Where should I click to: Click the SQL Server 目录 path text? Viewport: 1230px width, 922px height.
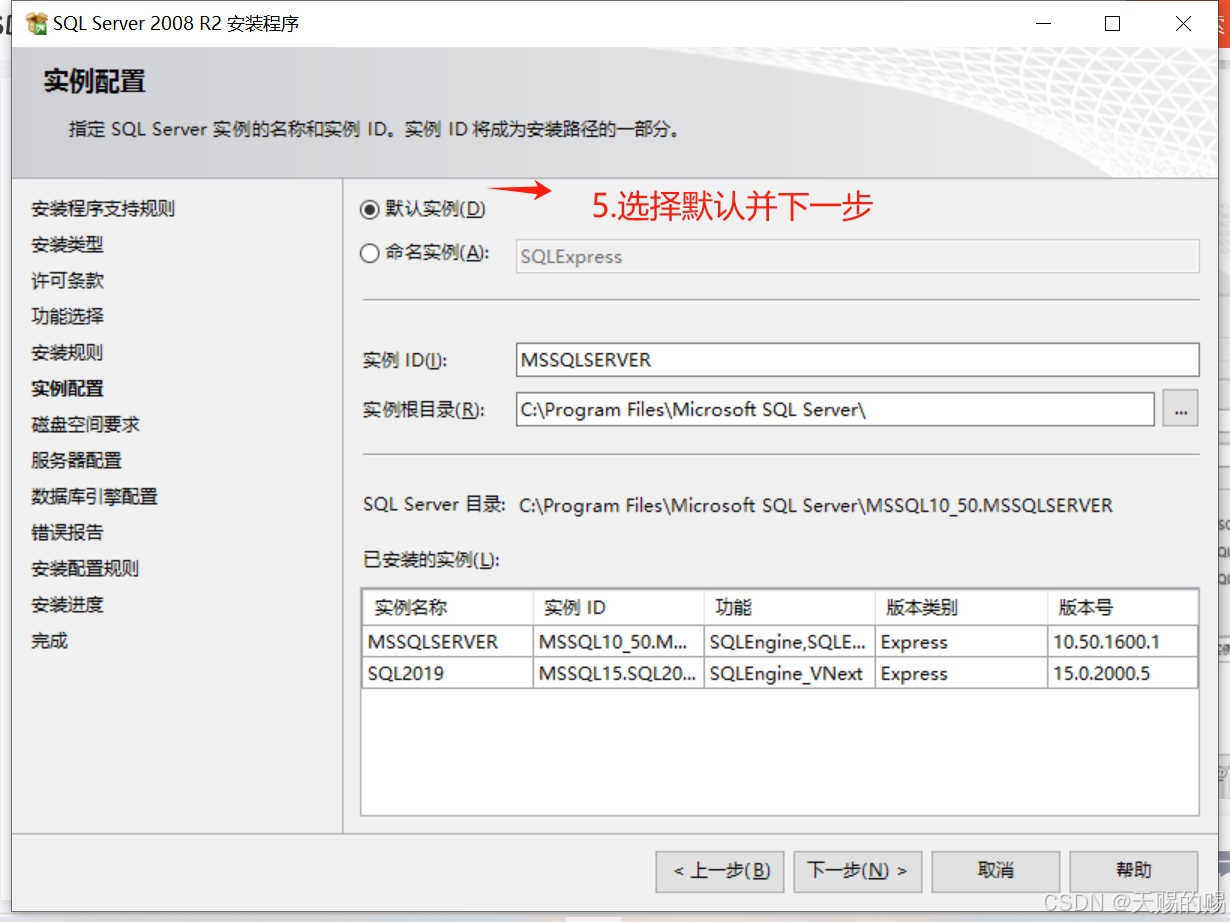pos(816,506)
